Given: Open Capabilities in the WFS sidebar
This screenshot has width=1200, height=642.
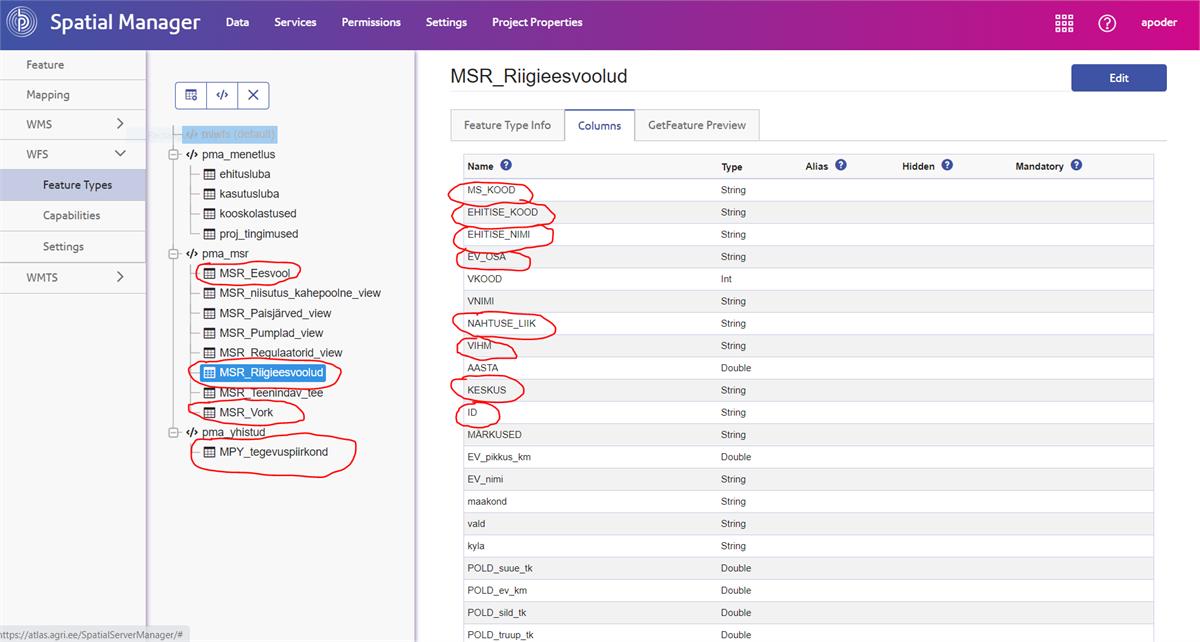Looking at the screenshot, I should click(71, 215).
